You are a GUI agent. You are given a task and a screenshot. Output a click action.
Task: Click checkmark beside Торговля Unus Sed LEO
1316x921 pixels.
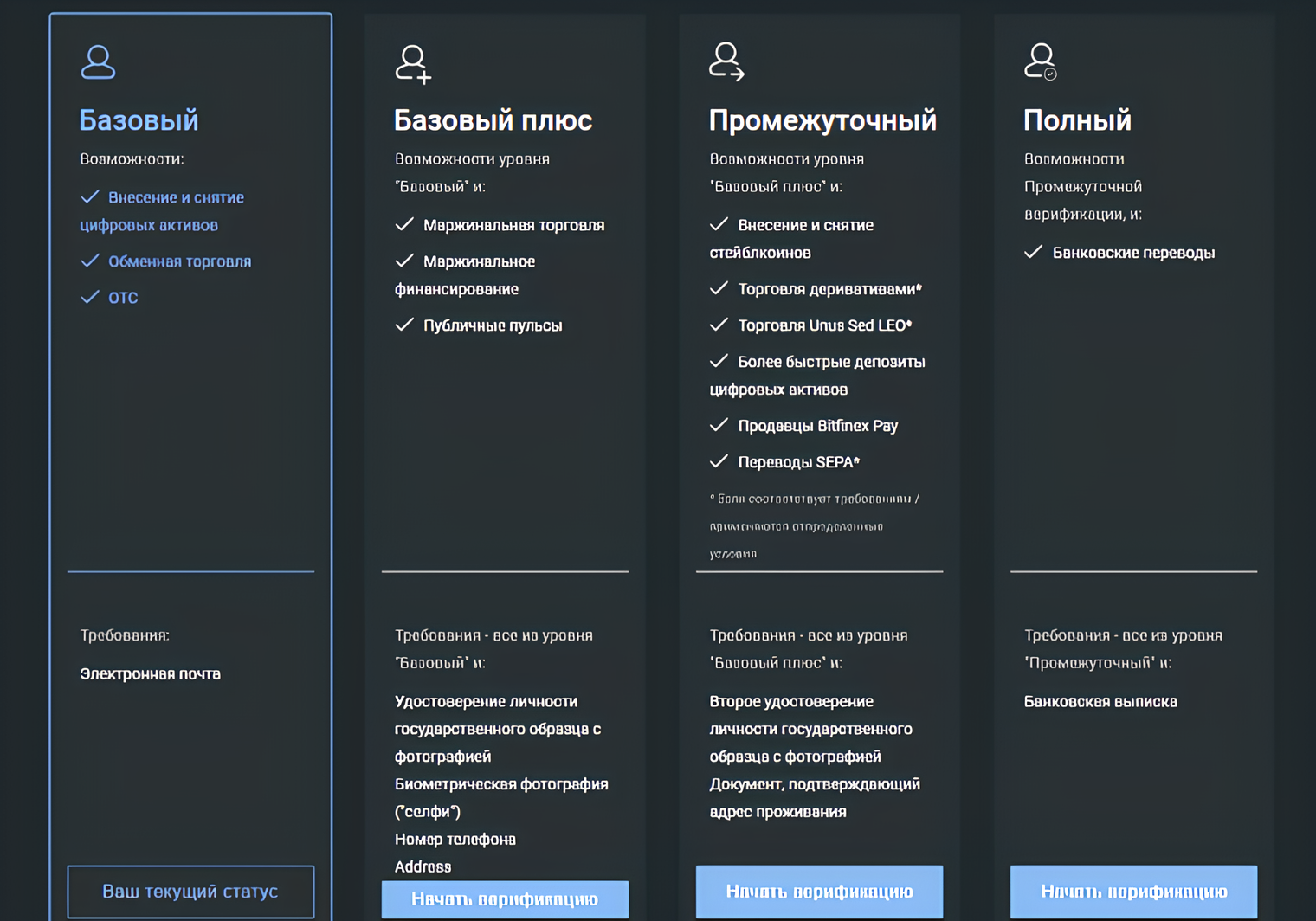click(x=719, y=325)
